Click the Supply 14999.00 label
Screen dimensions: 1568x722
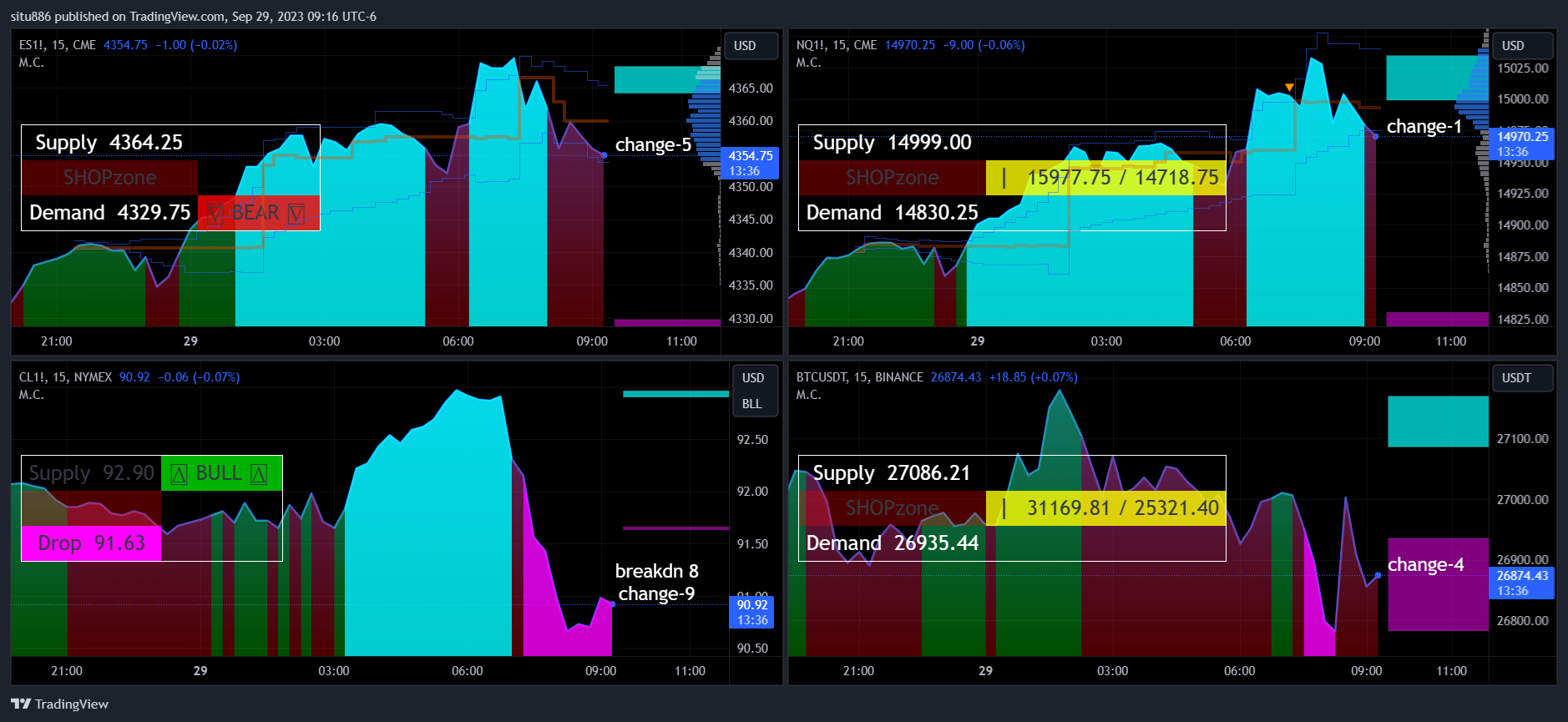tap(892, 143)
